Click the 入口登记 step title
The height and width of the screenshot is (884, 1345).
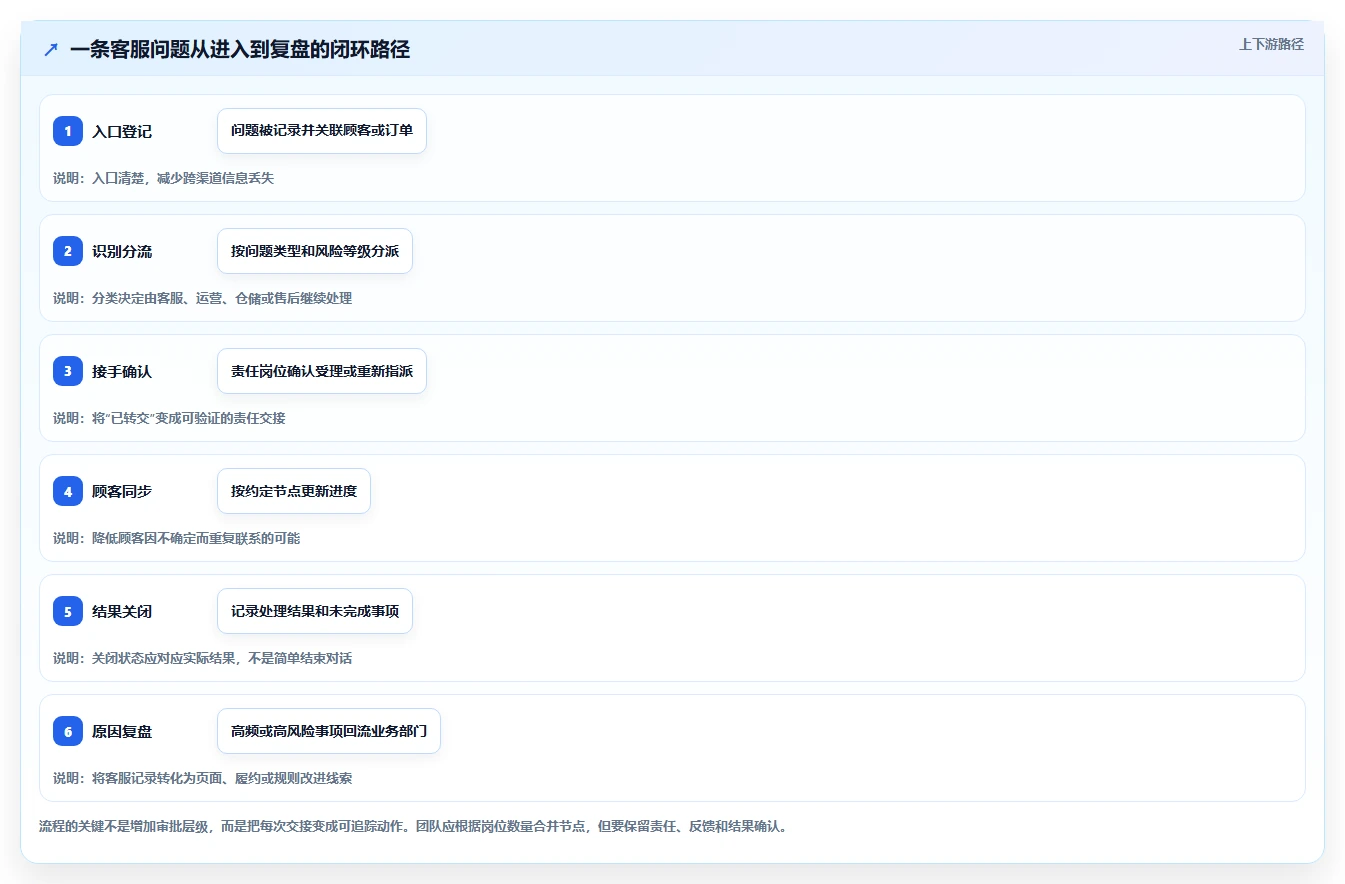point(122,131)
